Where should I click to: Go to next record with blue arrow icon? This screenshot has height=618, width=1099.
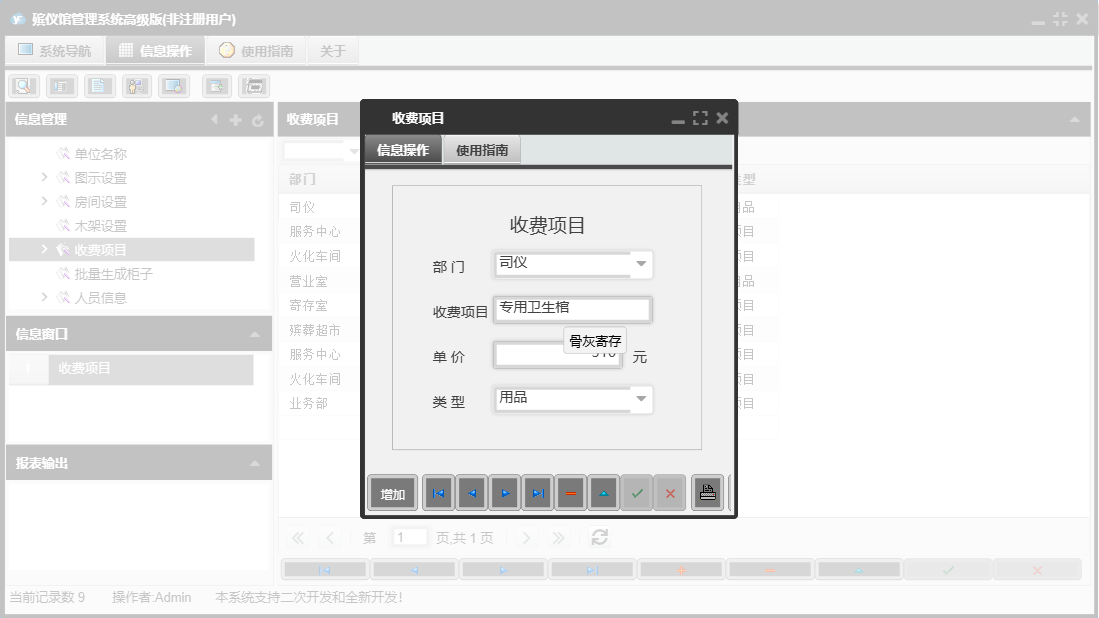click(505, 492)
